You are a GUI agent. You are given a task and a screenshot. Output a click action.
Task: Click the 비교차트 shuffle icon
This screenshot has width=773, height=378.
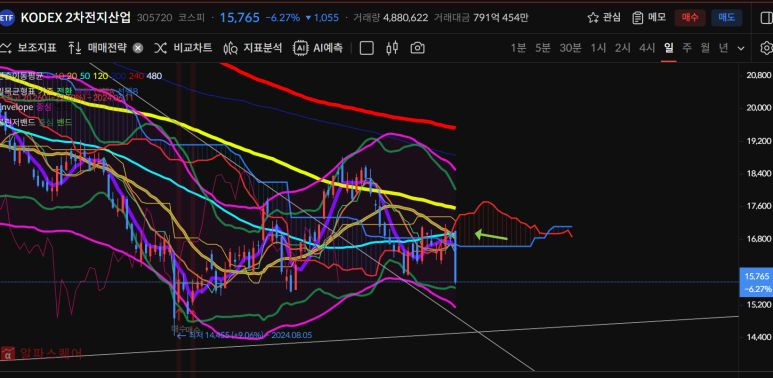(x=160, y=48)
